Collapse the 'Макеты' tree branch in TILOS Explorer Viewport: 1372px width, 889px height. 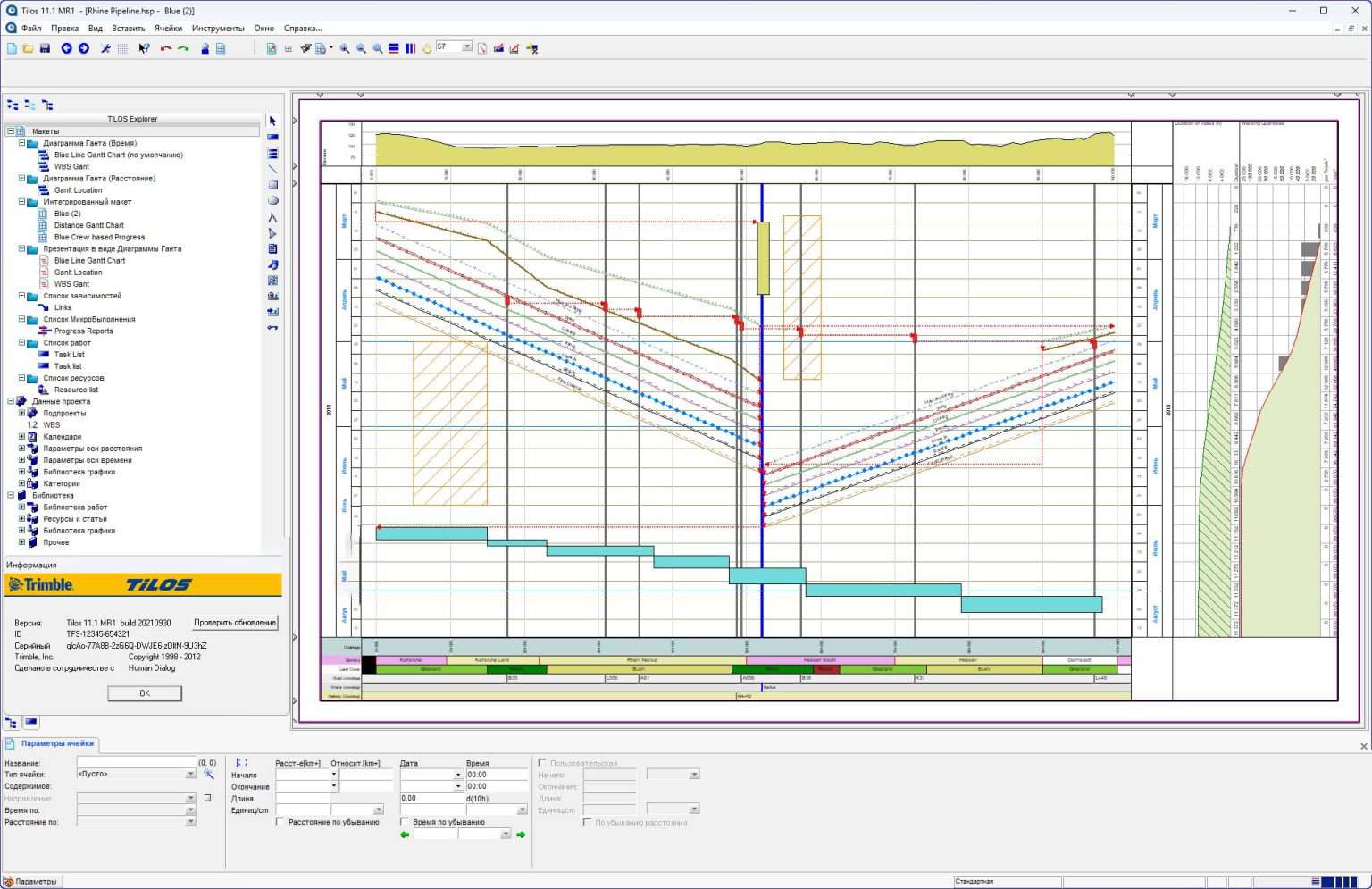[x=11, y=130]
